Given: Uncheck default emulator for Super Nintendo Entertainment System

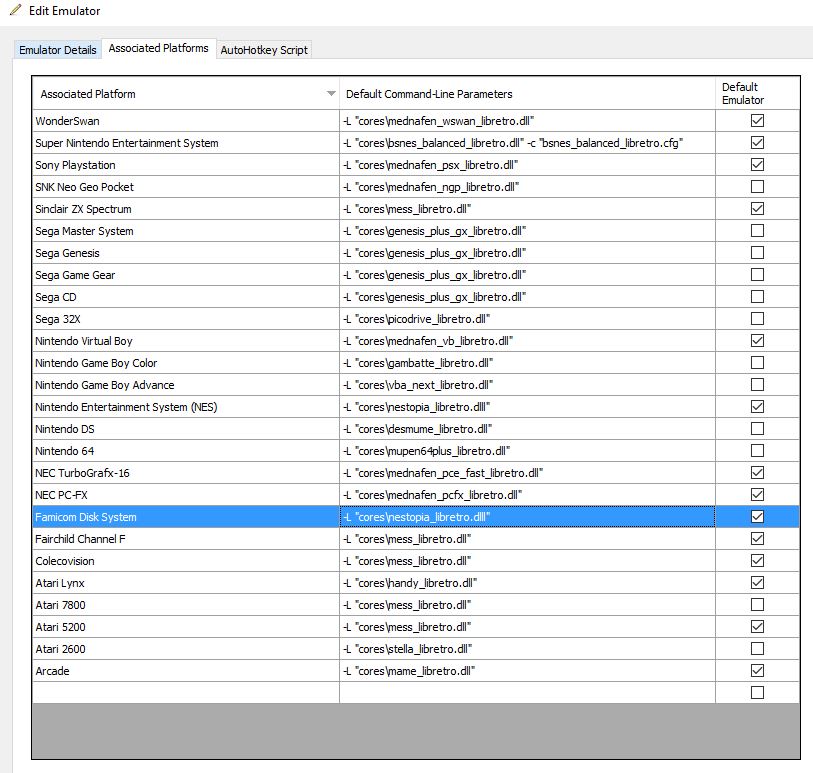Looking at the screenshot, I should pos(758,143).
